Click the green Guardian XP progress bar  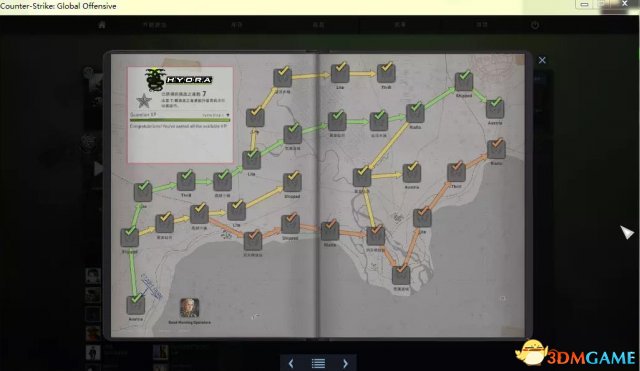(180, 120)
